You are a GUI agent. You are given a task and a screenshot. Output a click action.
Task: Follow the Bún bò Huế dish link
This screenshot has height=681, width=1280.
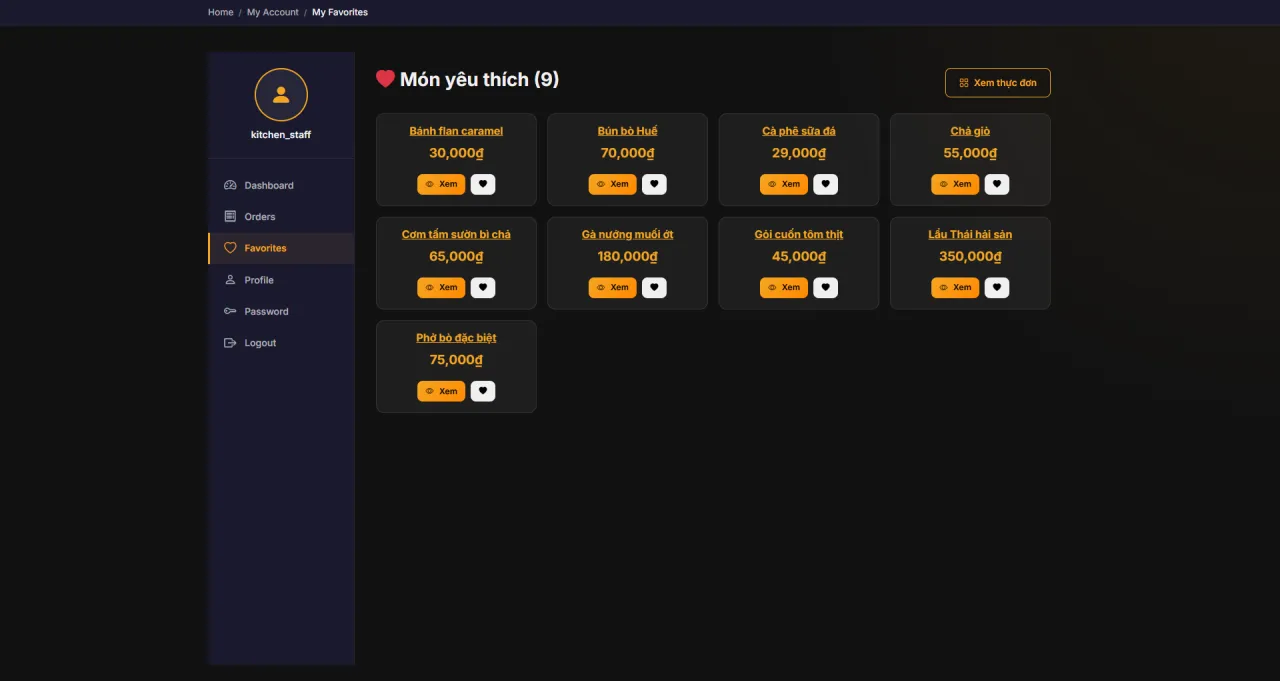coord(628,131)
